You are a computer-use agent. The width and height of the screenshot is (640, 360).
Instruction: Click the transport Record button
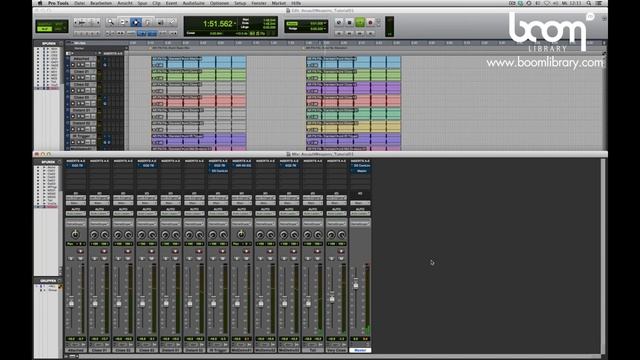(370, 22)
